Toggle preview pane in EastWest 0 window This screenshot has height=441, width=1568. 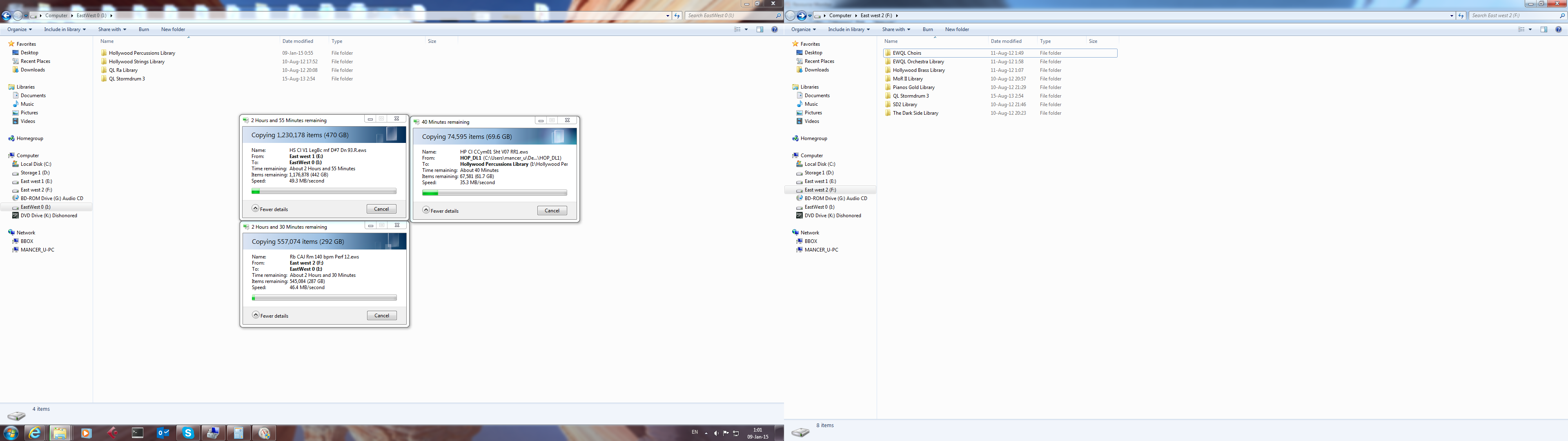pos(759,29)
